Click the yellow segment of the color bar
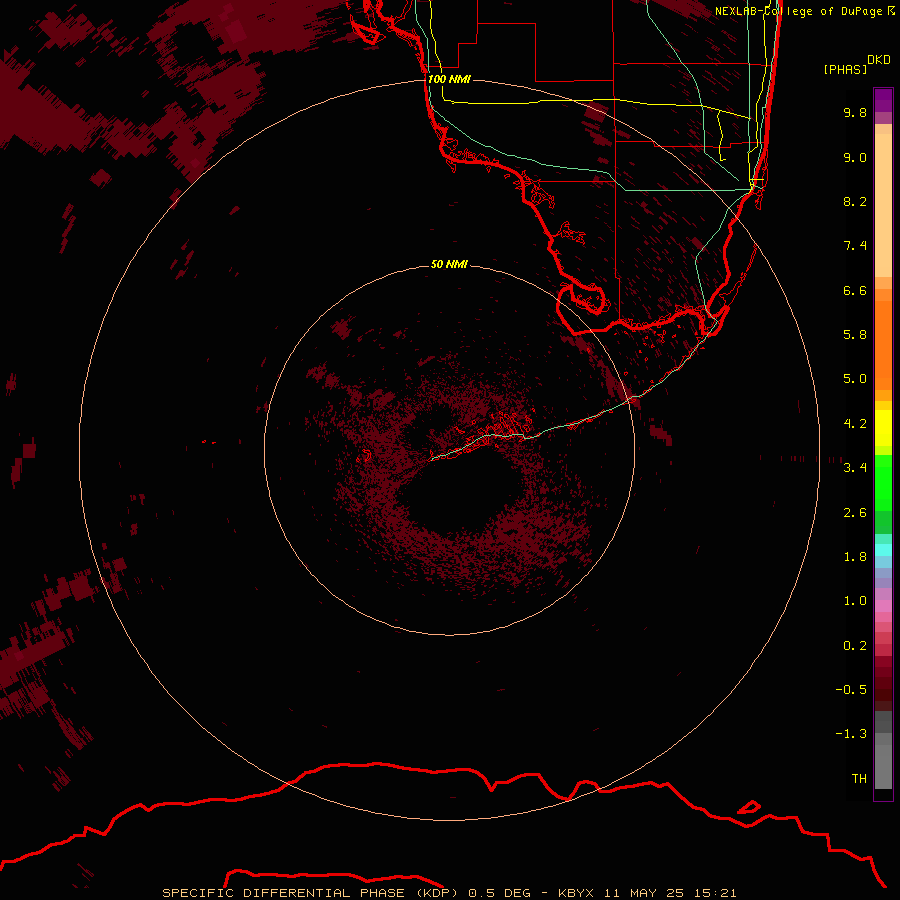 tap(883, 428)
